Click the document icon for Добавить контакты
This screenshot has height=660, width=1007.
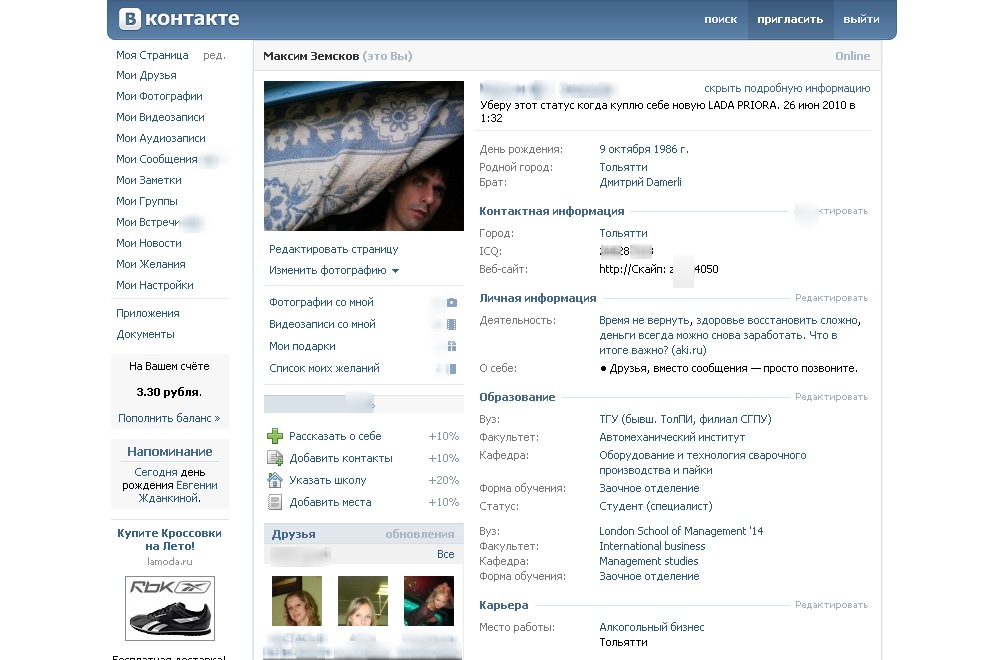(275, 458)
